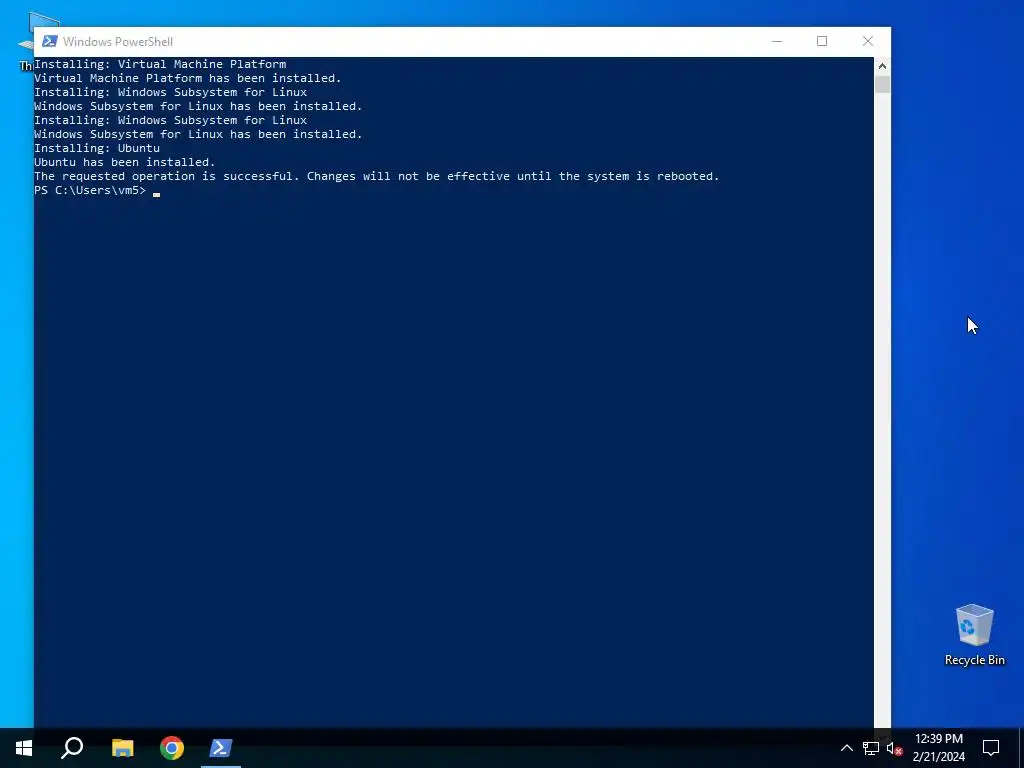Click the Show Desktop sliver at taskbar end
This screenshot has width=1024, height=768.
point(1021,748)
